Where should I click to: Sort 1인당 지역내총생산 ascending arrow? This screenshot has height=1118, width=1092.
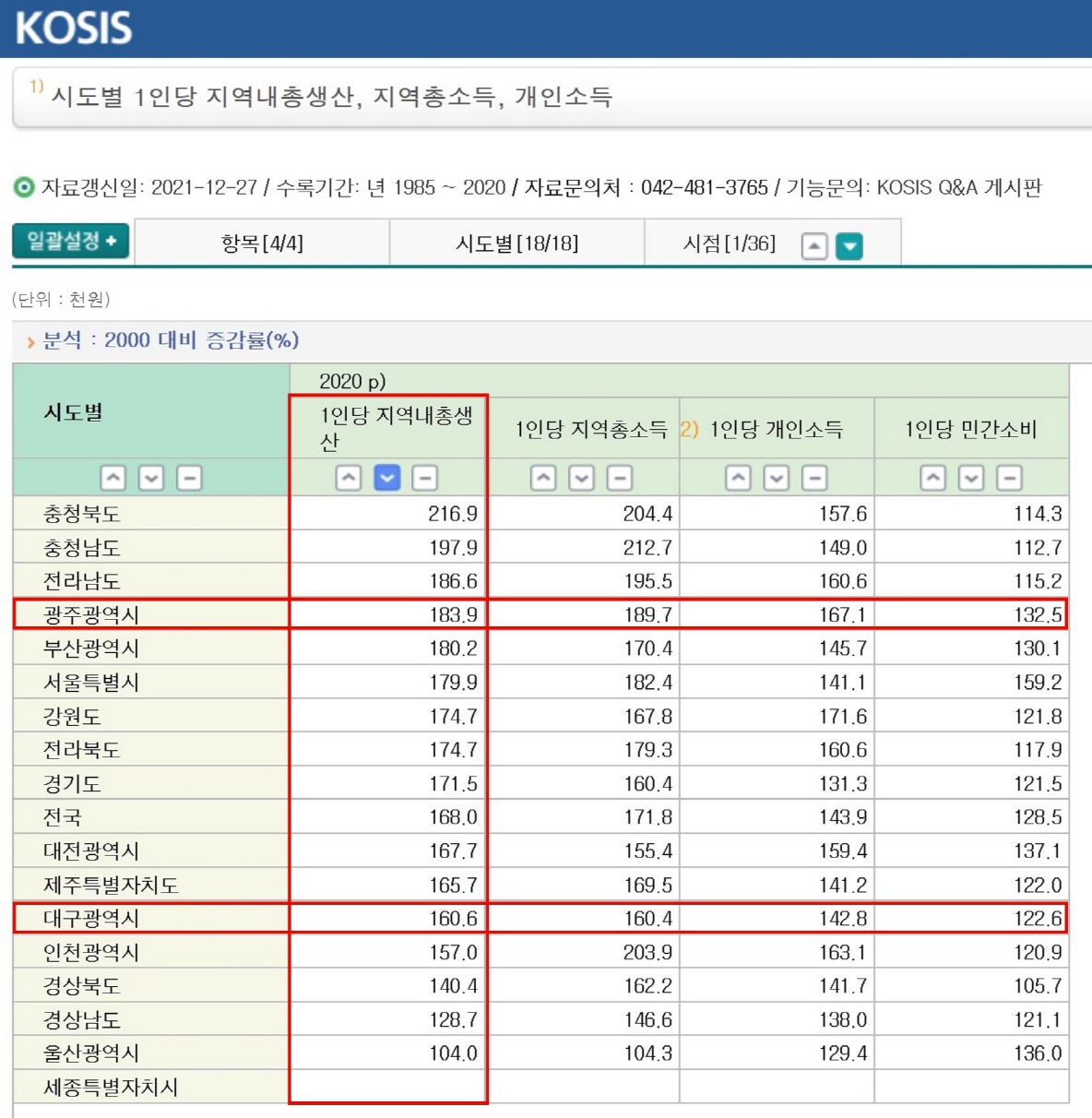point(349,478)
